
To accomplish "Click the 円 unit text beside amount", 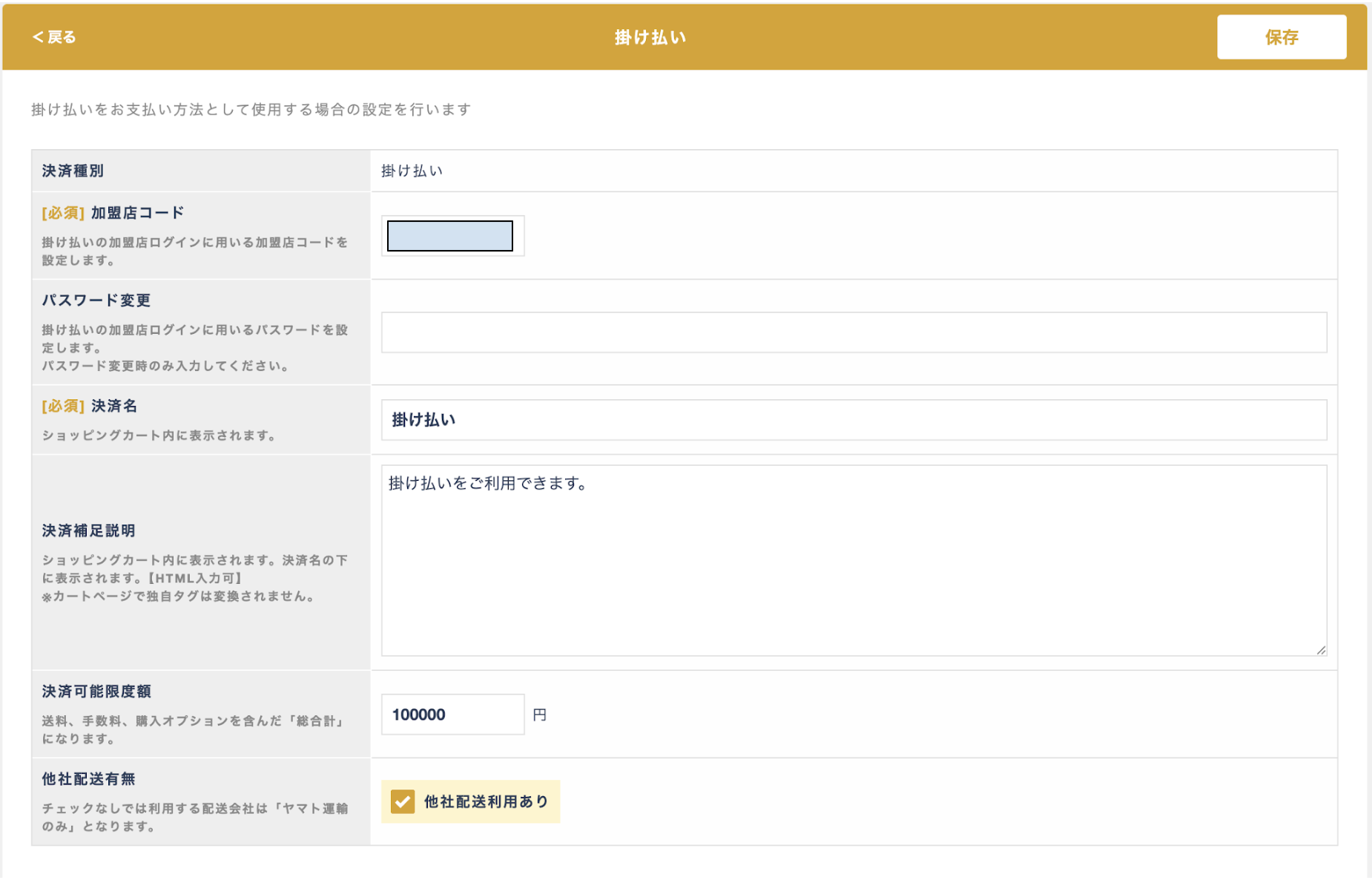I will coord(540,715).
